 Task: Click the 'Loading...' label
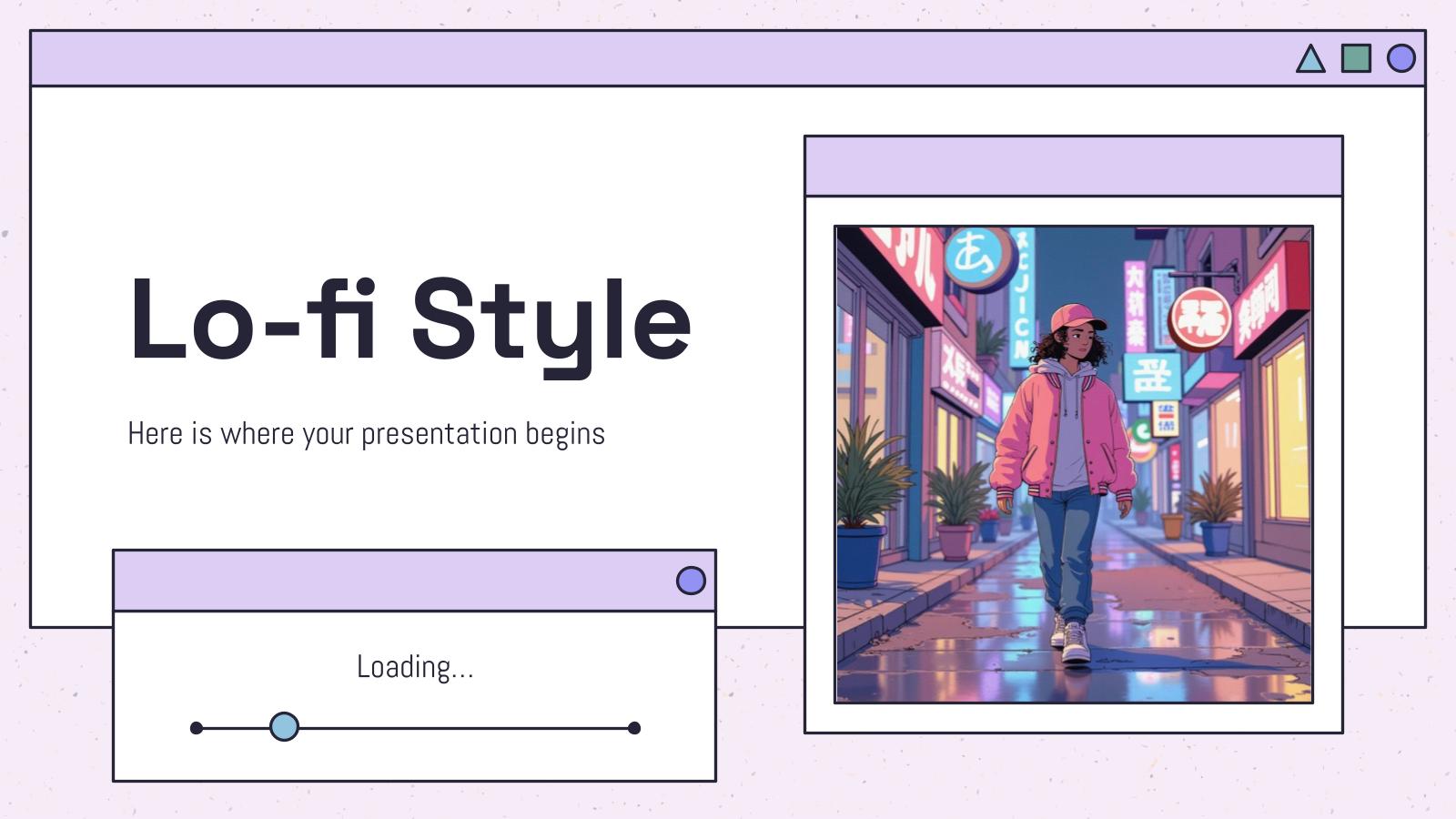[417, 669]
